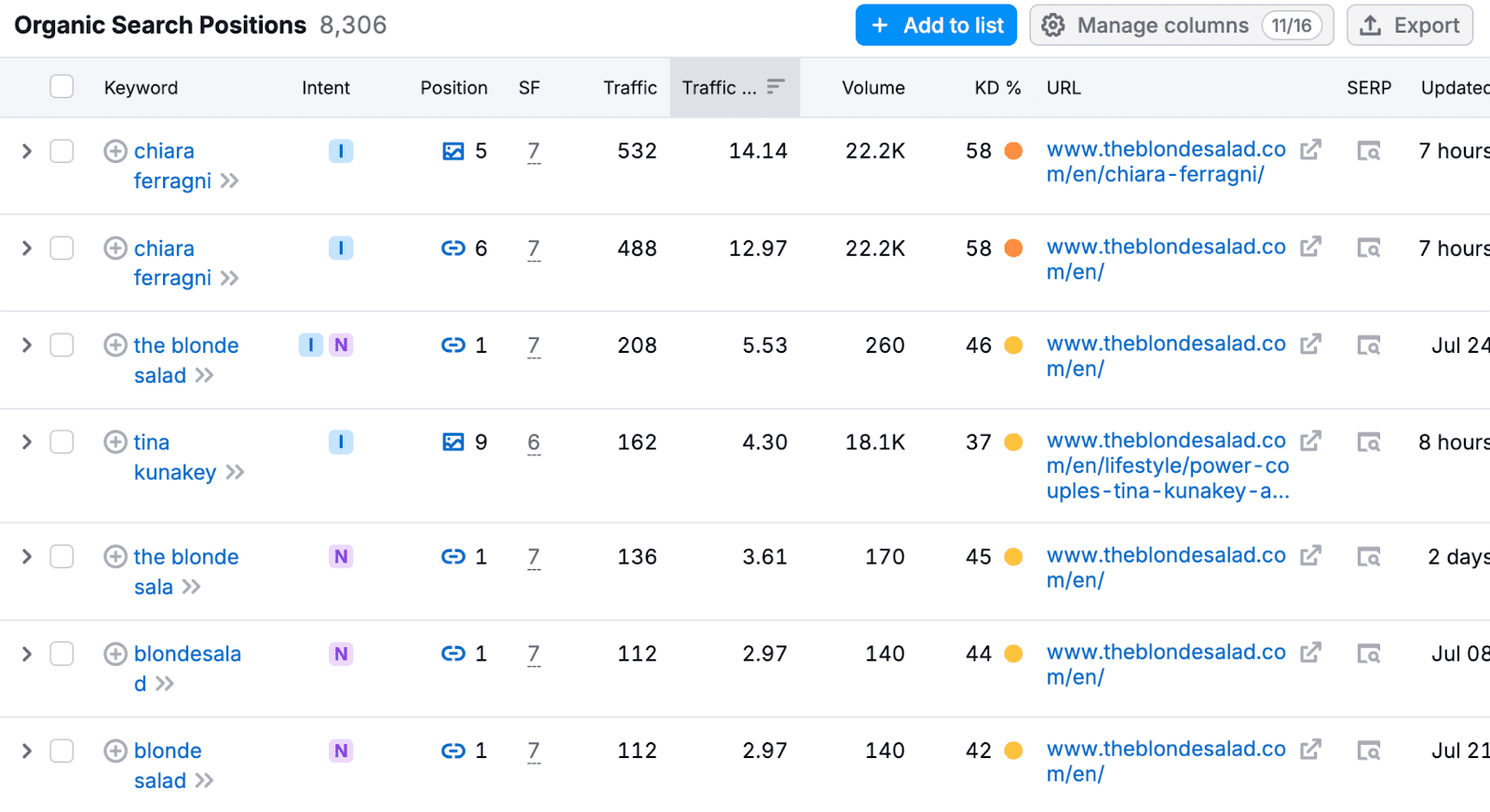Viewport: 1490px width, 812px height.
Task: Open the power-couples tina-kunakey URL link
Action: click(x=1168, y=466)
